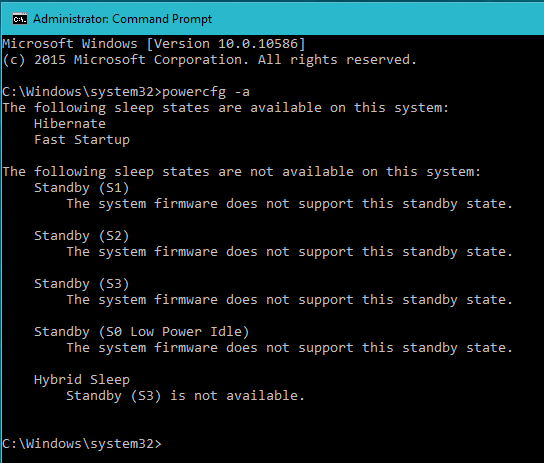
Task: Click firmware message under Standby (S2)
Action: (289, 252)
